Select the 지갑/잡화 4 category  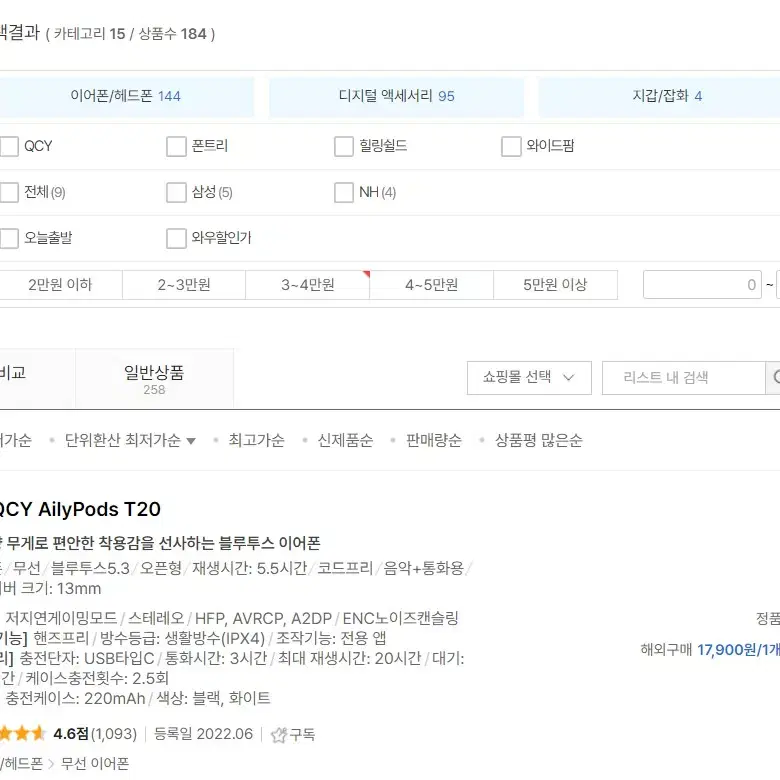[660, 97]
